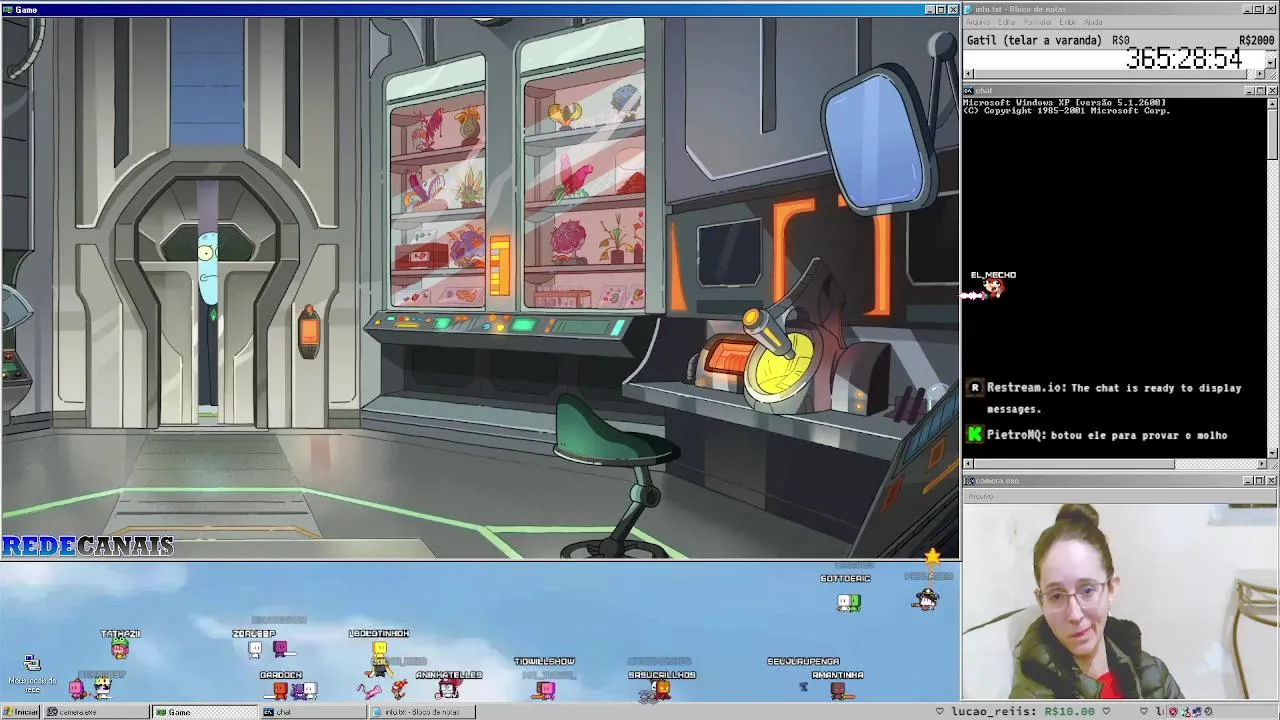Click the chat console title bar icon
Viewport: 1280px width, 720px height.
[969, 91]
